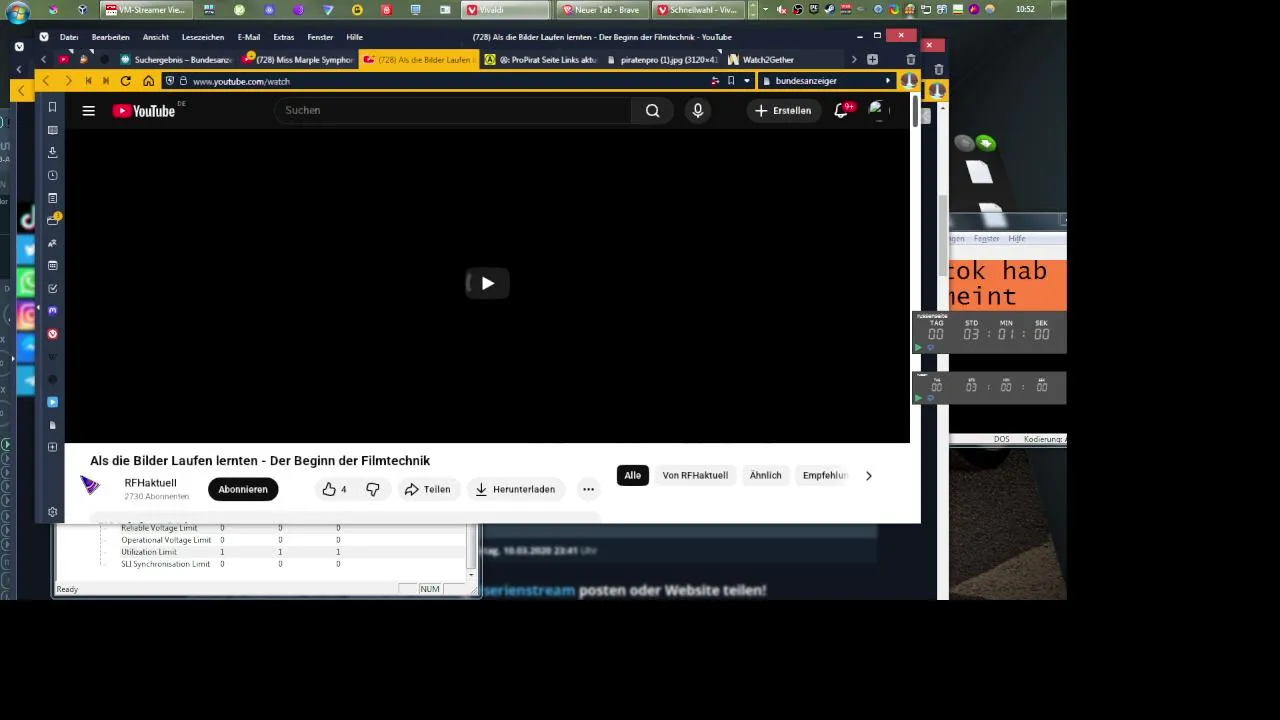Screen dimensions: 1280x720
Task: Open YouTube hamburger guide menu
Action: (88, 111)
